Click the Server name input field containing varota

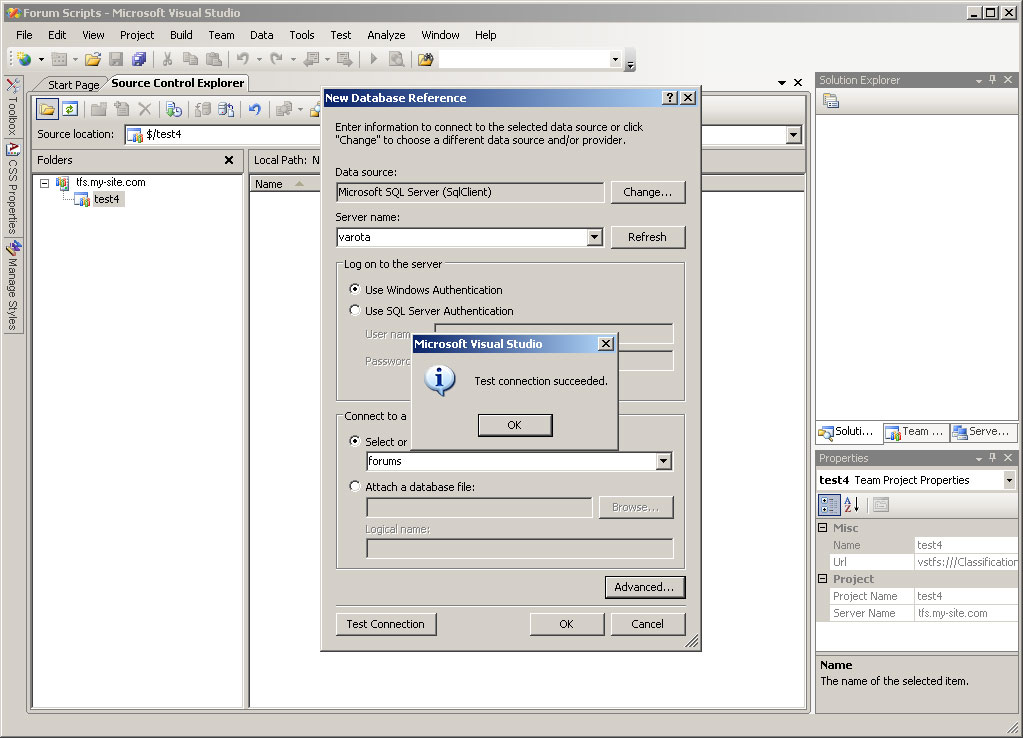(x=462, y=238)
